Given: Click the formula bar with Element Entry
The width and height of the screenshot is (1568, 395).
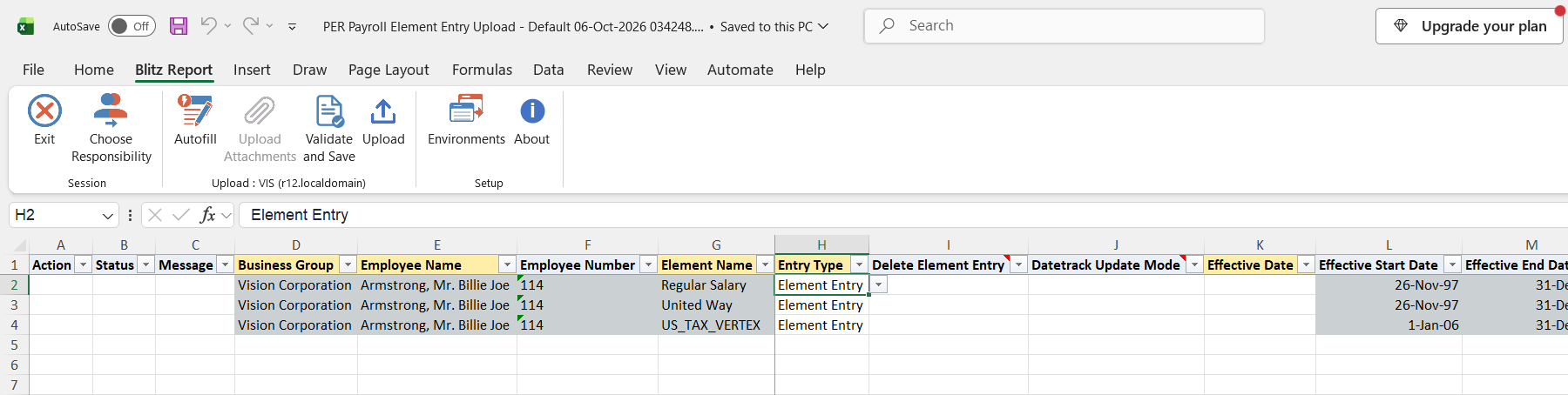Looking at the screenshot, I should click(903, 215).
